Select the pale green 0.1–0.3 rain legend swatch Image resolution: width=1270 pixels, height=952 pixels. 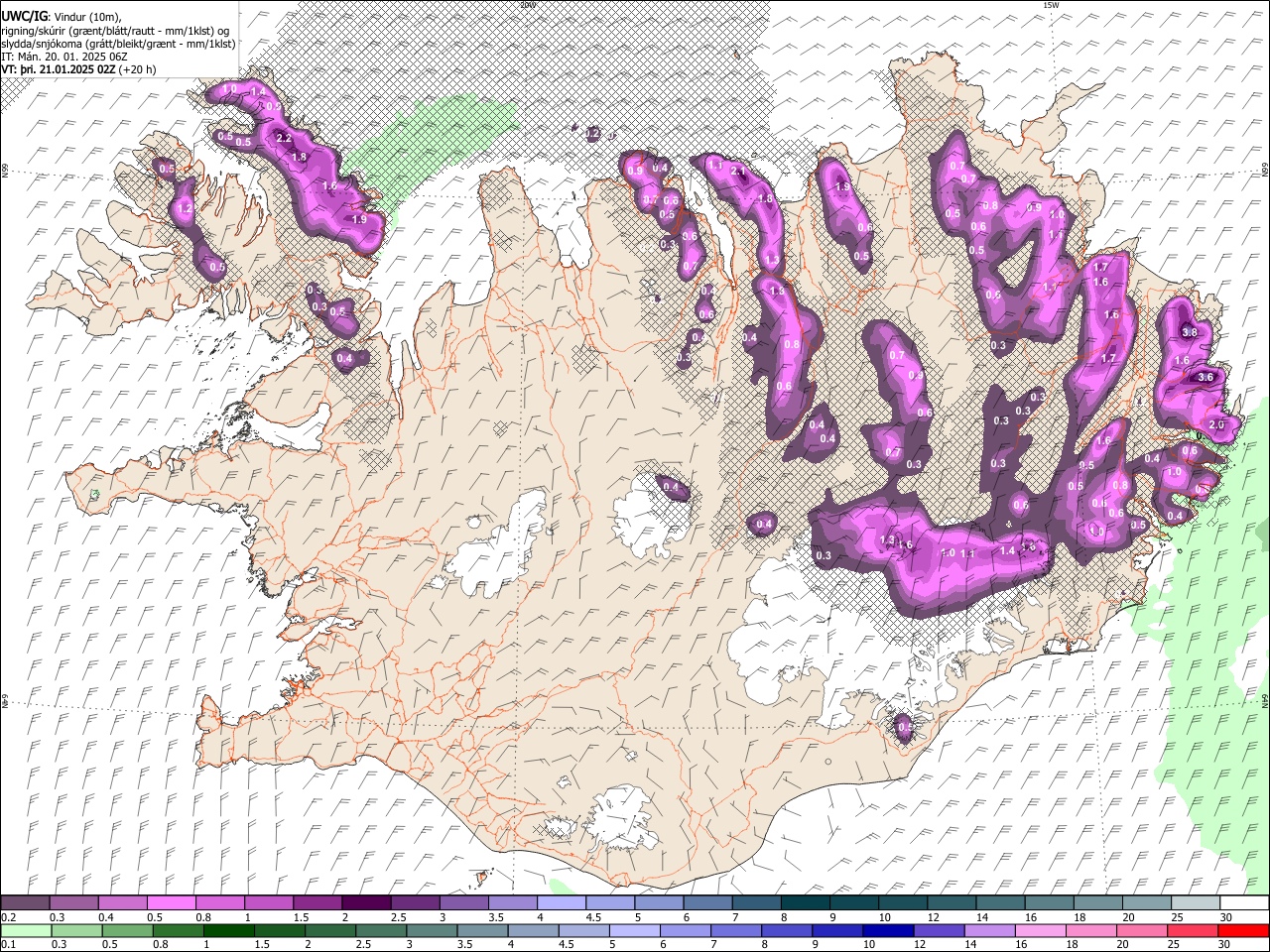pos(27,930)
